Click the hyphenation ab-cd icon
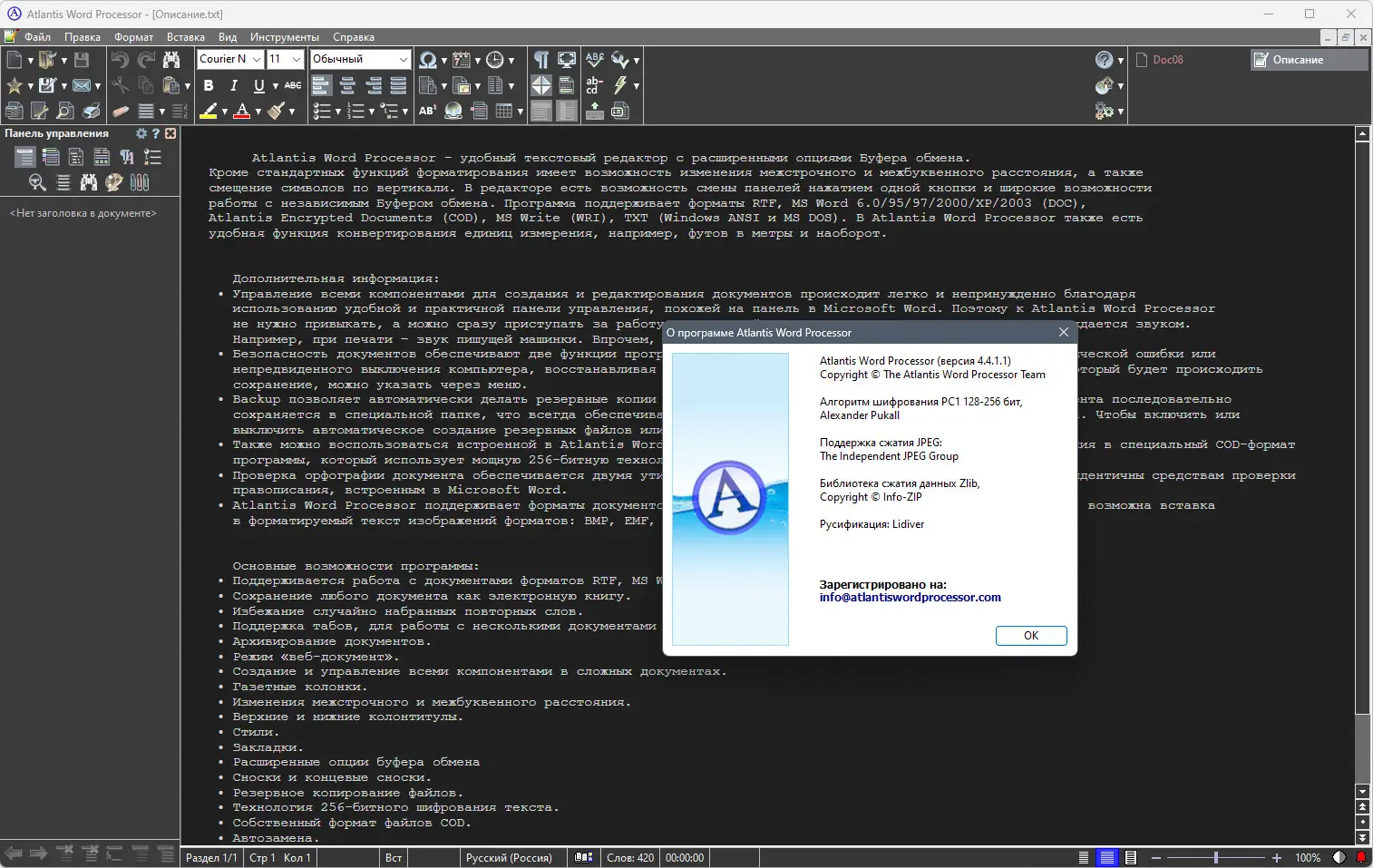Viewport: 1373px width, 868px height. tap(595, 85)
